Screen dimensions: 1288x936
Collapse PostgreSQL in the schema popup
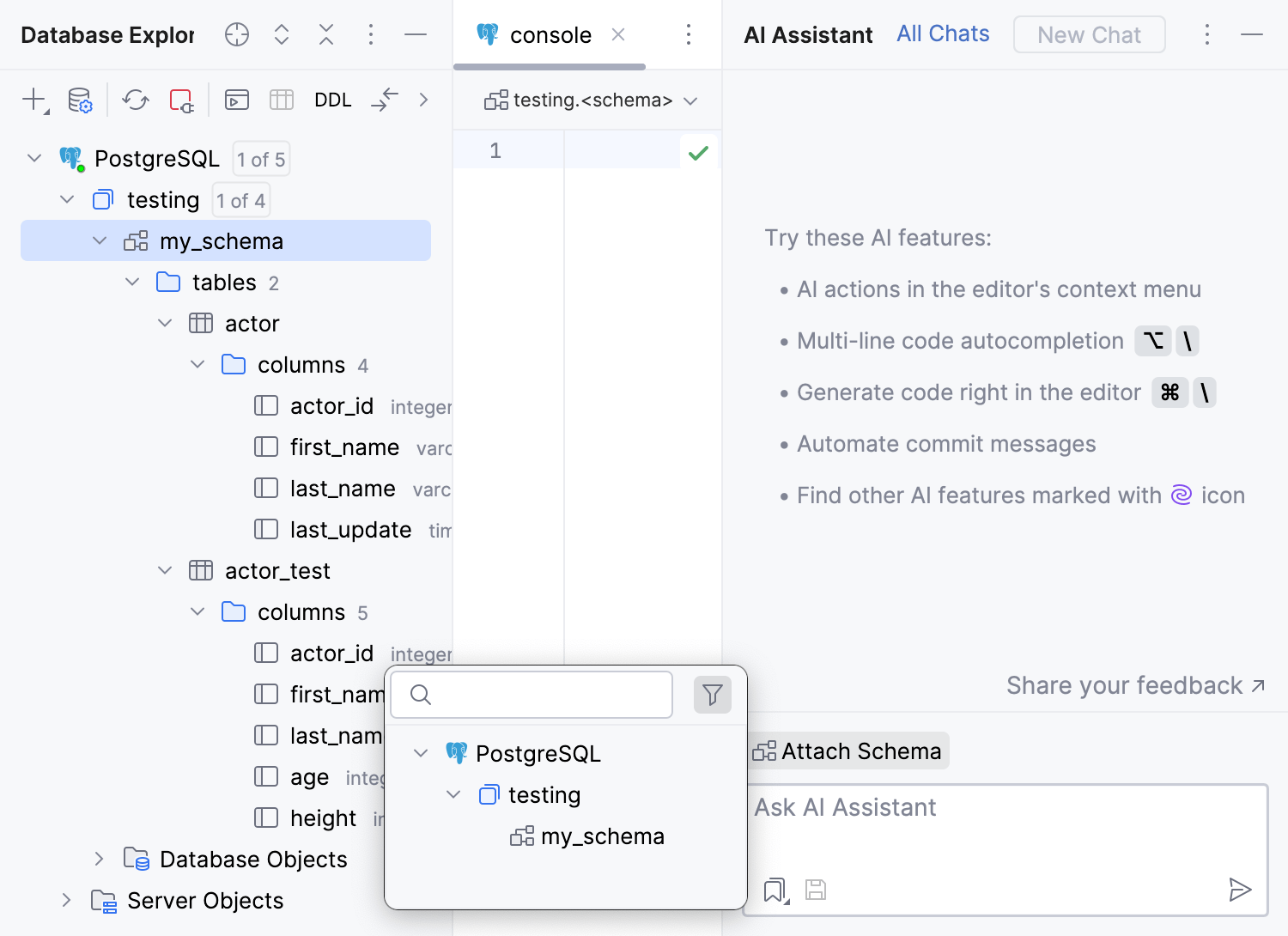(x=421, y=753)
